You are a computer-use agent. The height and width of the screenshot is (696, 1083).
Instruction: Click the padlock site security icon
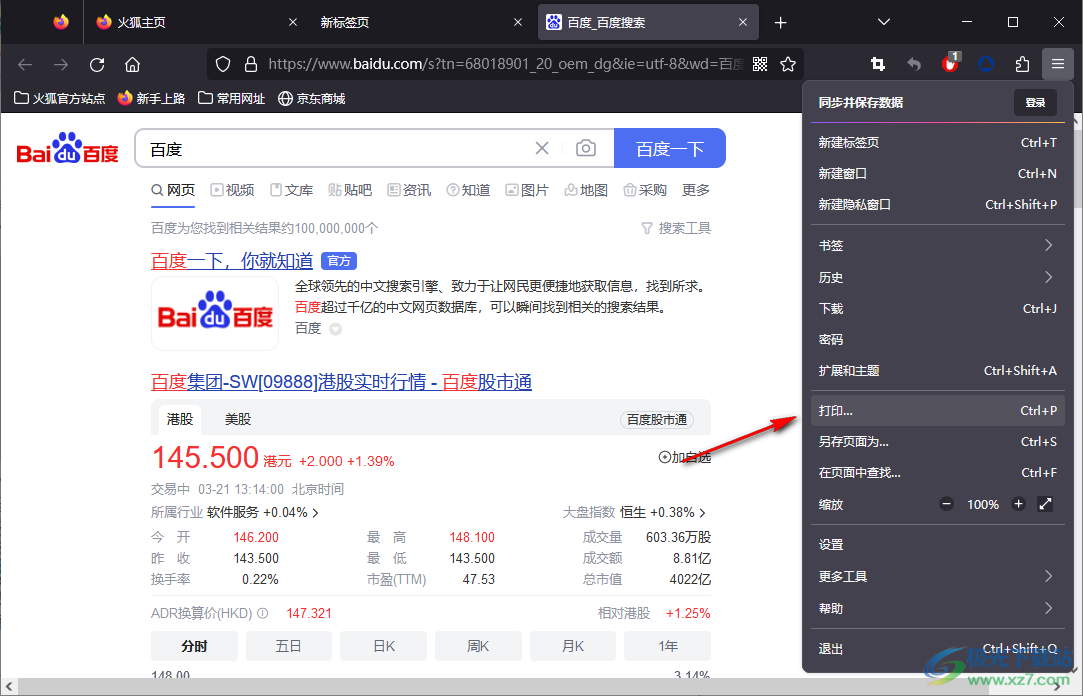251,64
